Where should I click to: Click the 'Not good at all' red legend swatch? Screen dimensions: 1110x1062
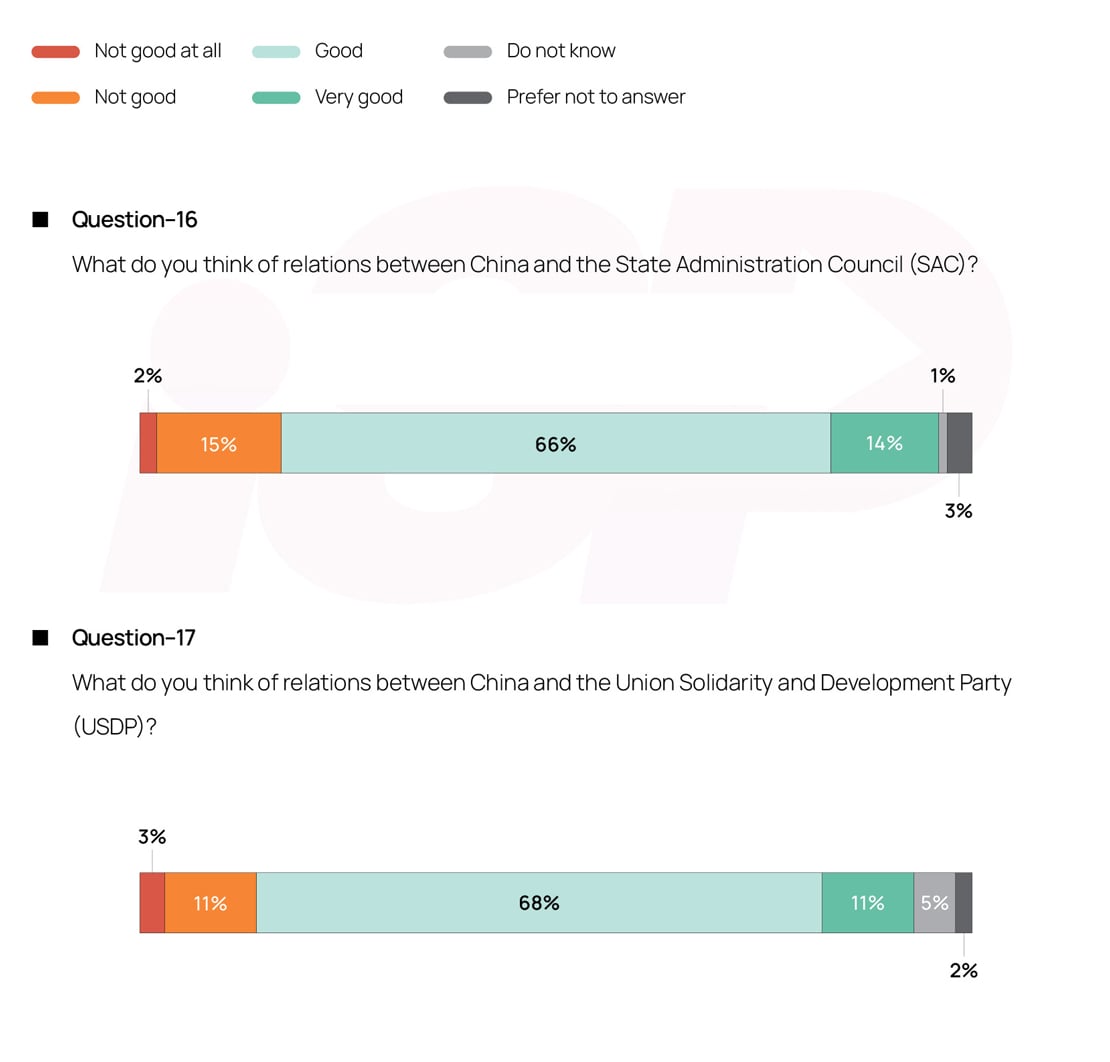pos(56,51)
